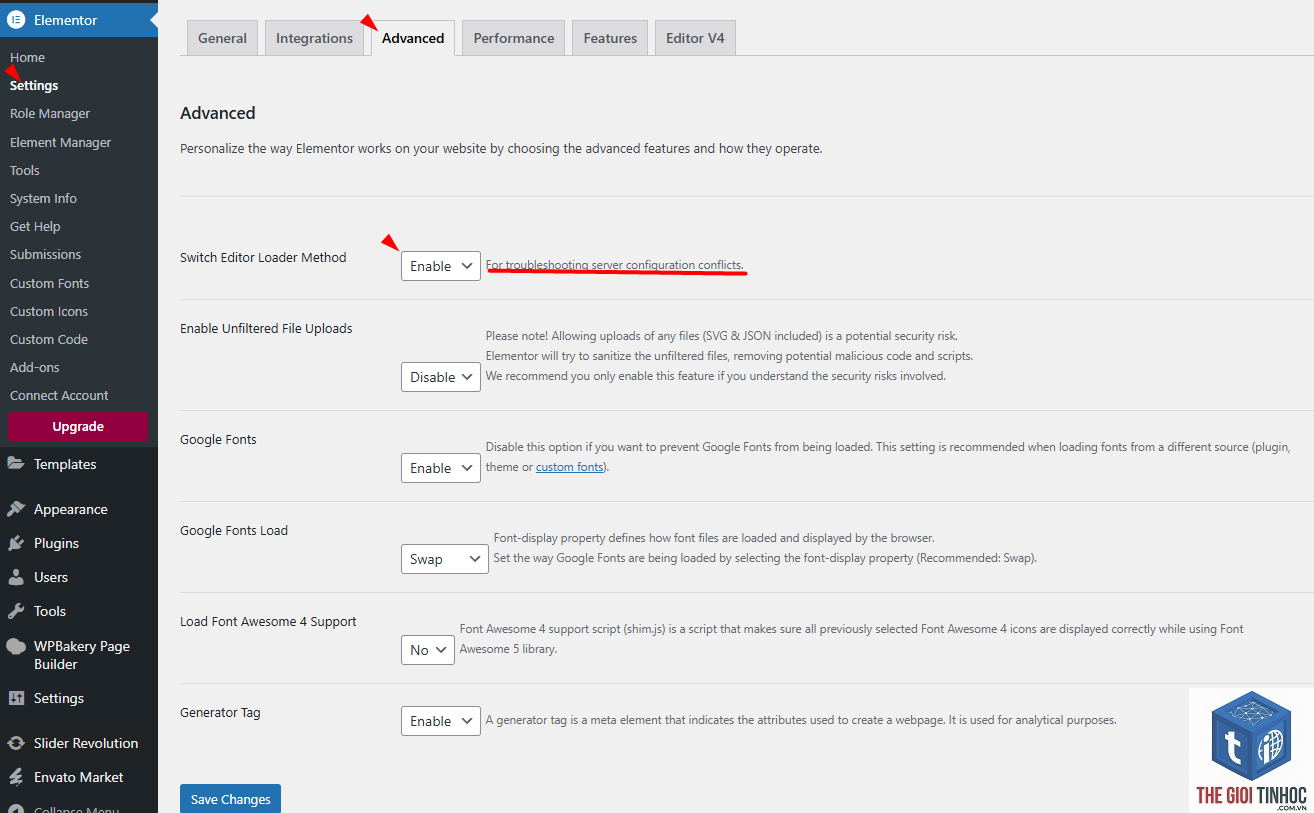Click the 'Google Fonts Load' label
This screenshot has height=813, width=1314.
coord(234,530)
